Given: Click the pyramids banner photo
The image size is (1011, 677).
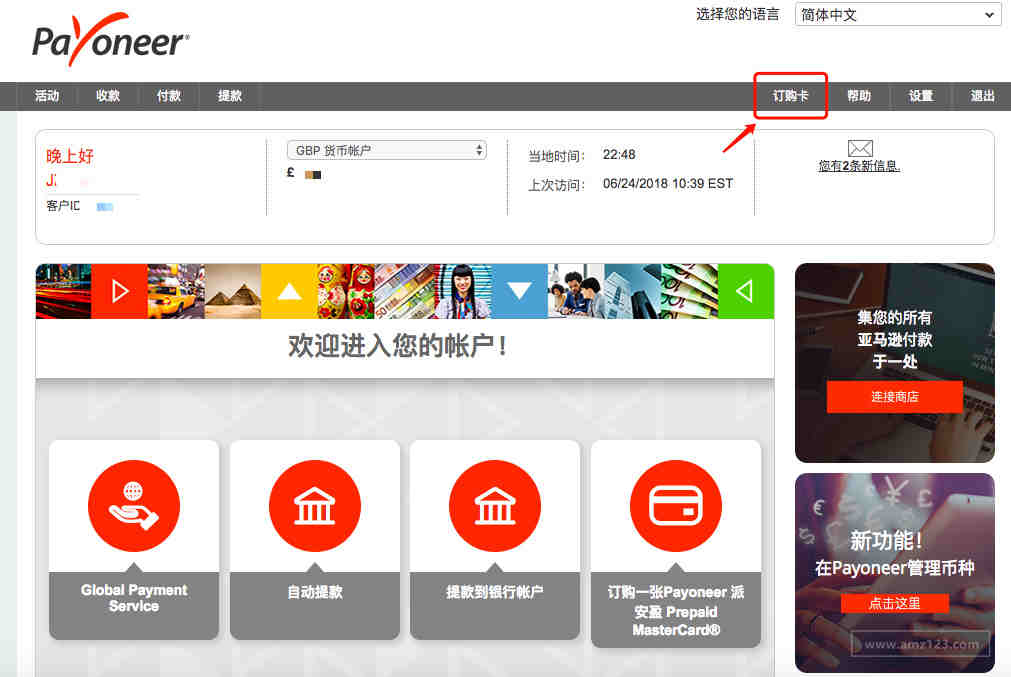Looking at the screenshot, I should tap(233, 291).
